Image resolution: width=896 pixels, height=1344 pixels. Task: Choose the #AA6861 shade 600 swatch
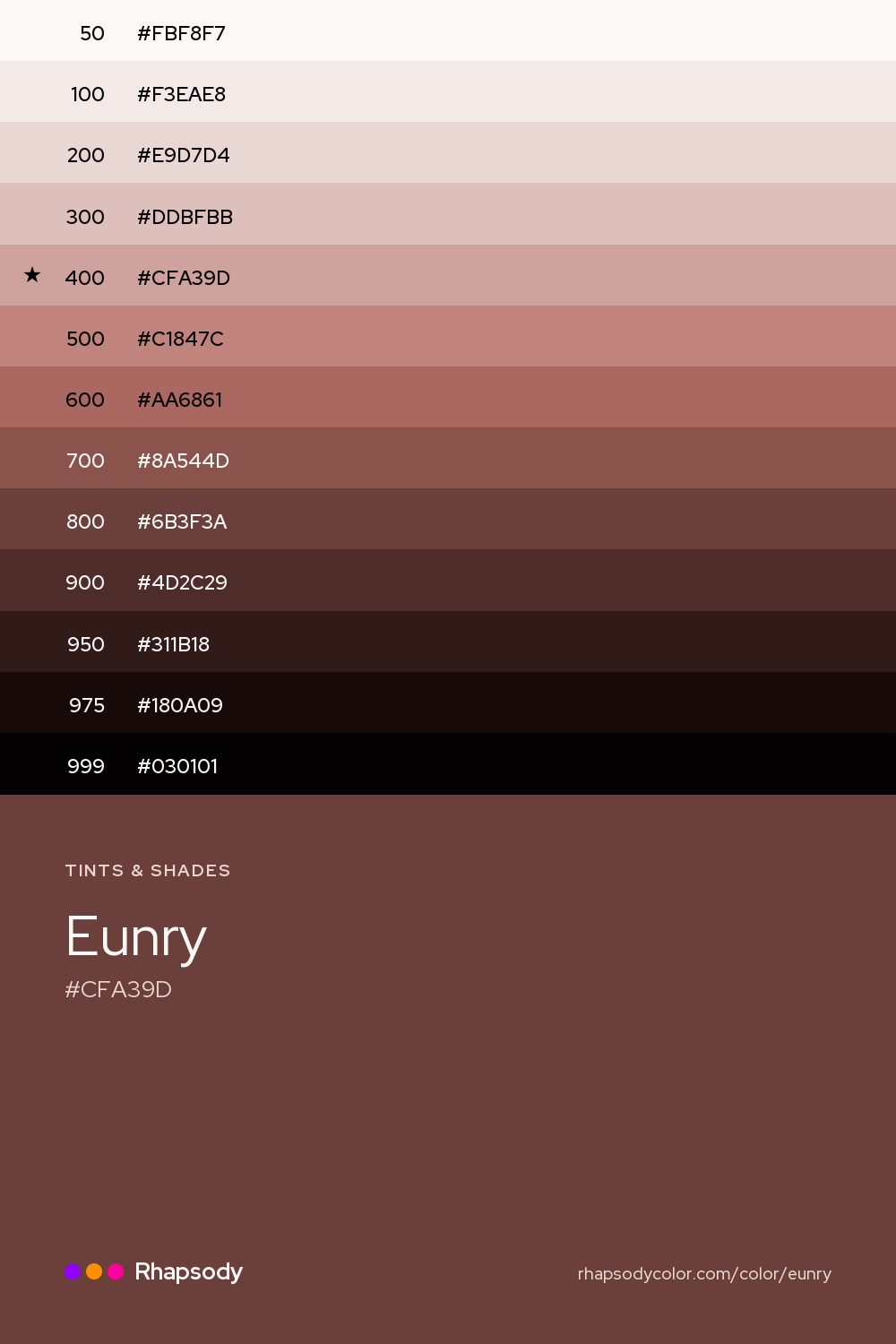[x=448, y=397]
